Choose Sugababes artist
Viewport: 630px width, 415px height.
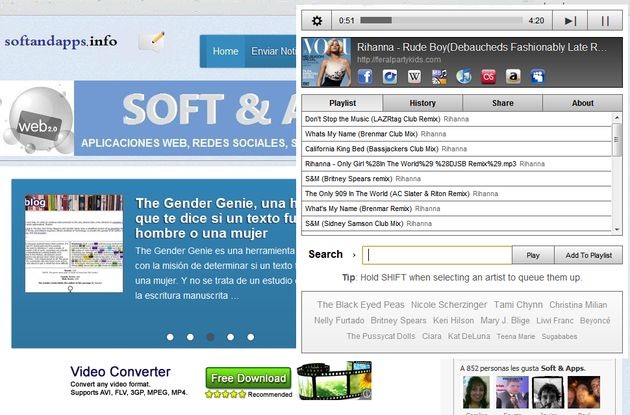pos(559,337)
